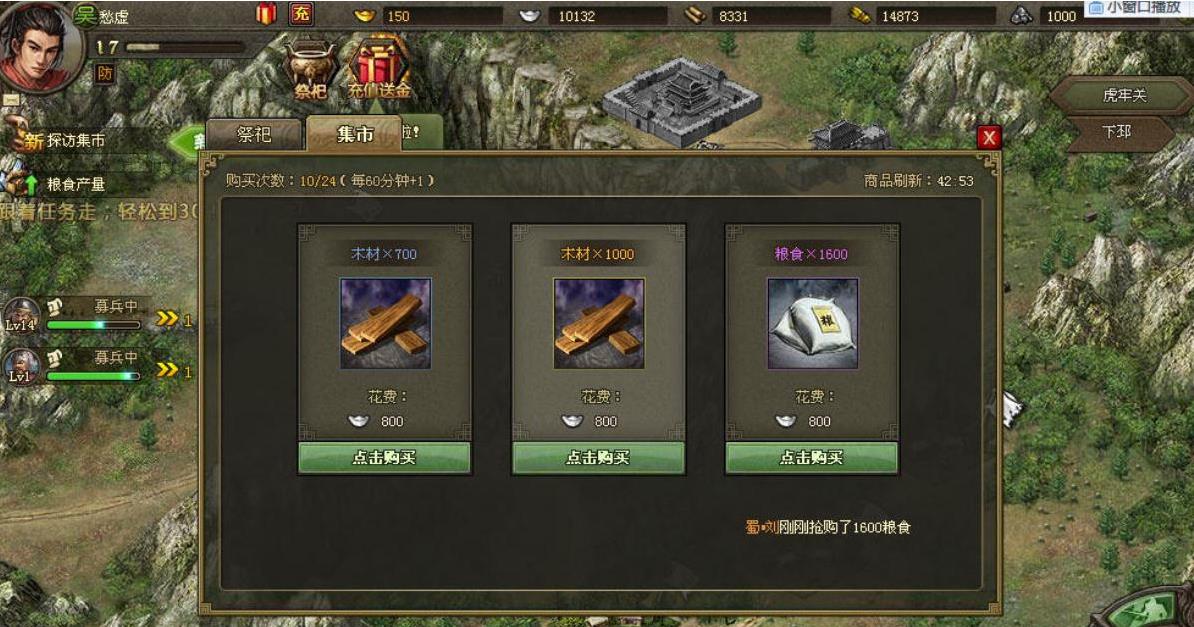Select the 粮食×1600 grain sack image
The image size is (1194, 627).
click(x=812, y=324)
